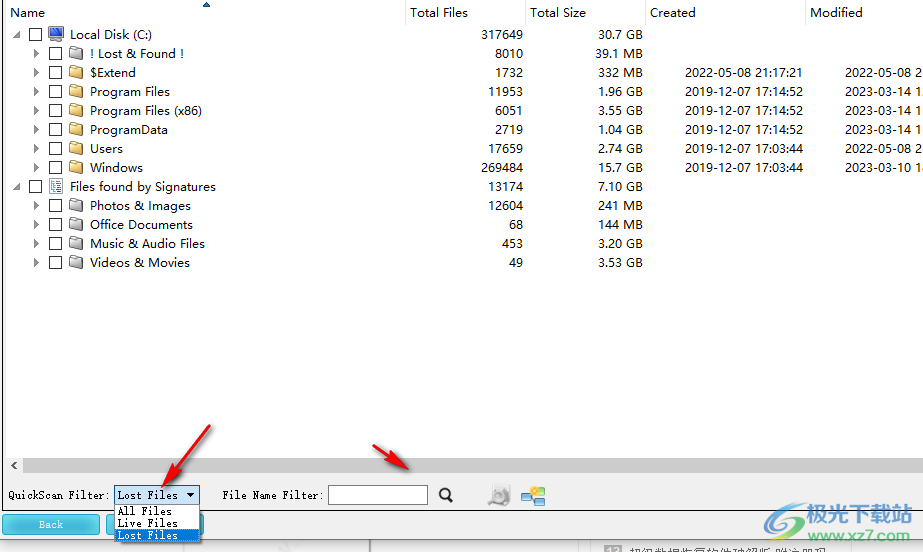Screen dimensions: 923x552
Task: Tick the Photos & Images checkbox
Action: [55, 206]
